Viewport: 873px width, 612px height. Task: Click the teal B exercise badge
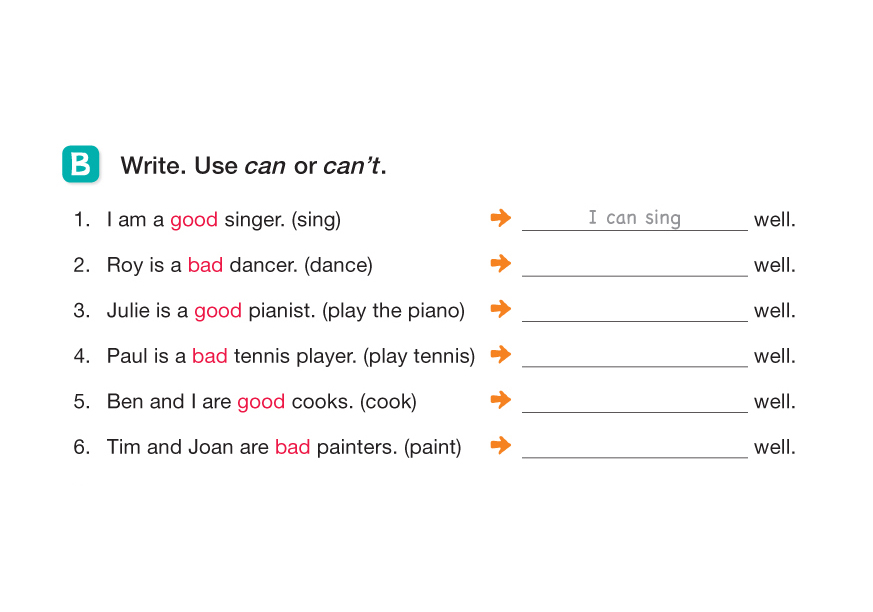(x=80, y=164)
